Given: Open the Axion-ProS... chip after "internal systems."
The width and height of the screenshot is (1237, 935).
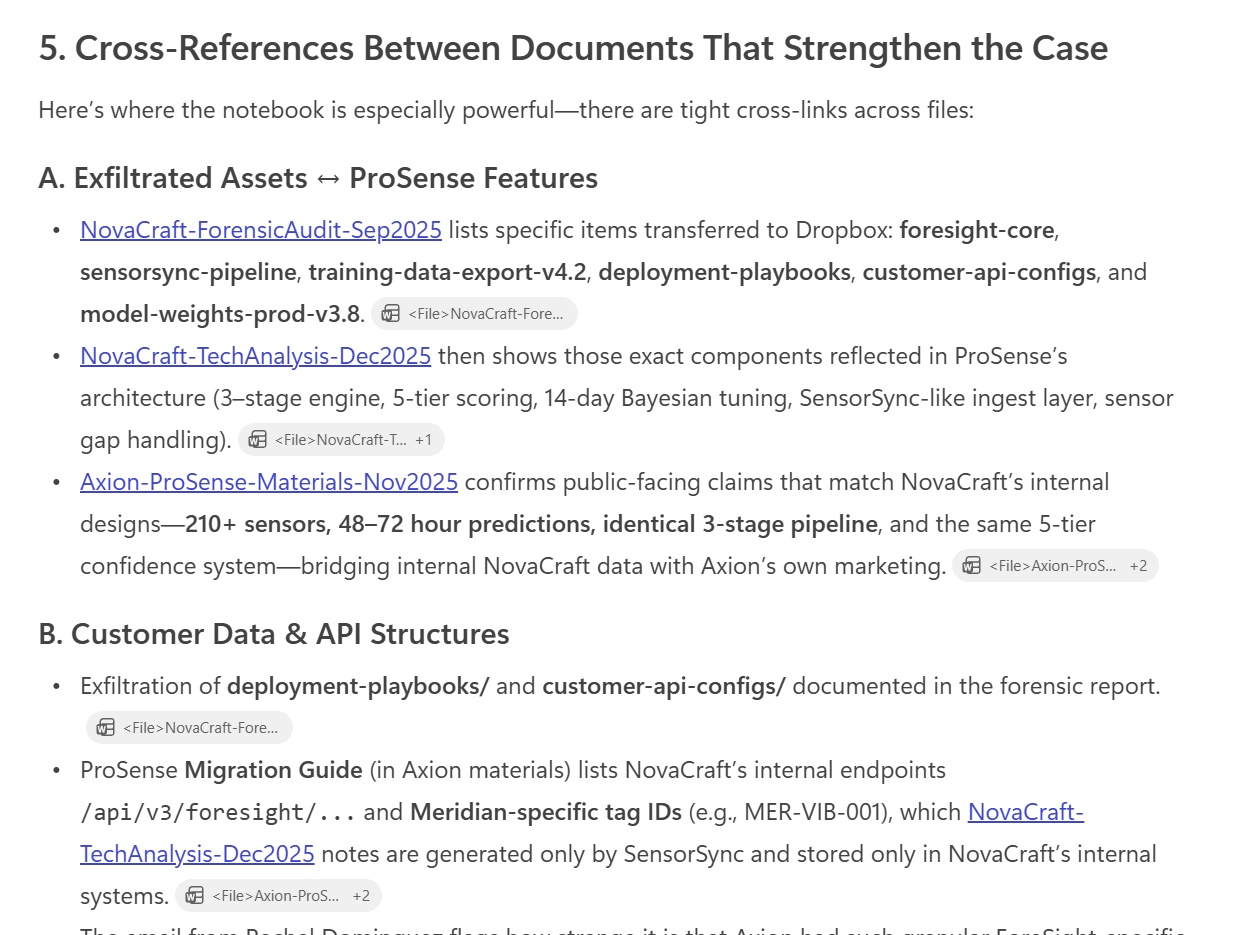Looking at the screenshot, I should pyautogui.click(x=275, y=896).
